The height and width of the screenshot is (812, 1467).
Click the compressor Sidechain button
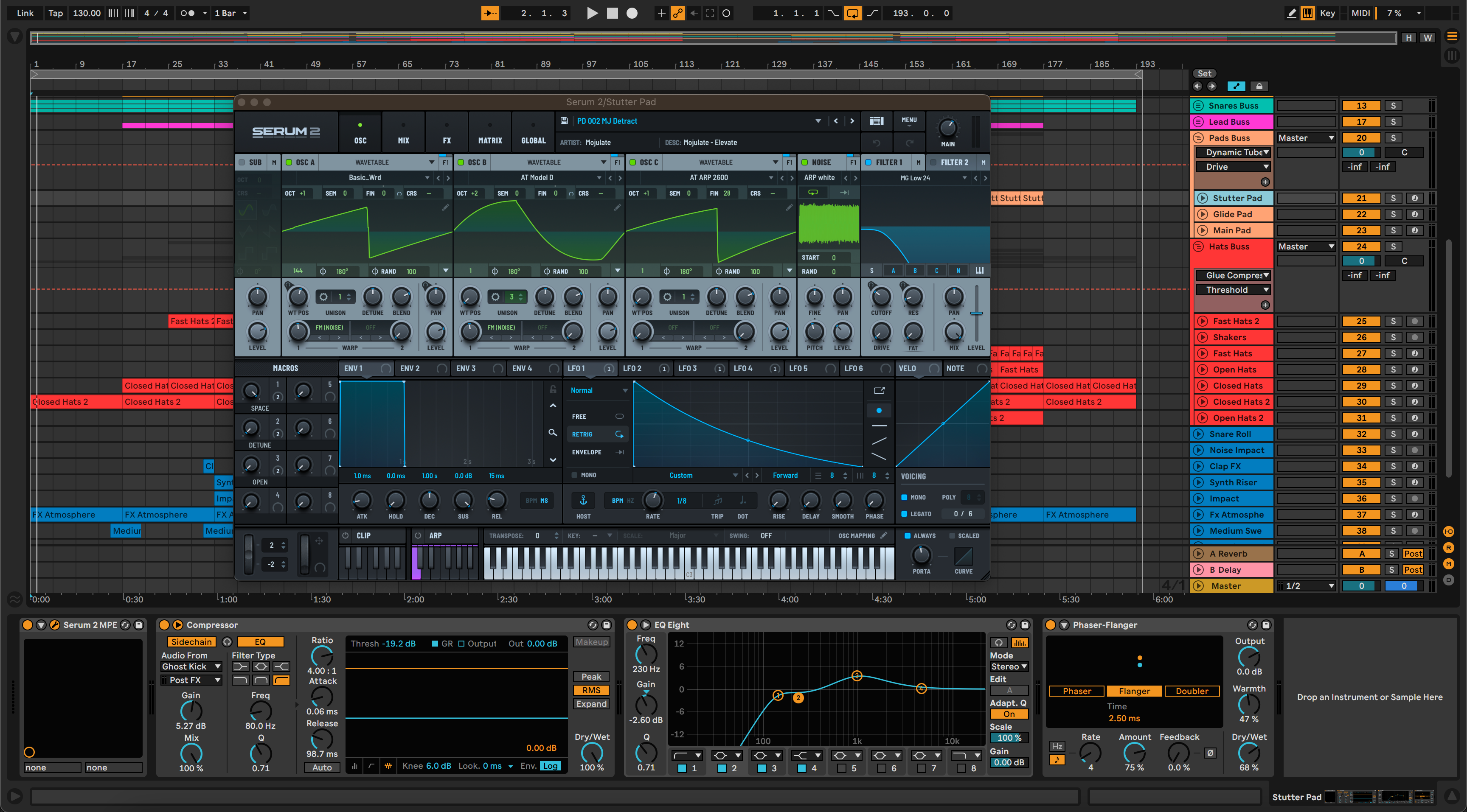[x=191, y=642]
